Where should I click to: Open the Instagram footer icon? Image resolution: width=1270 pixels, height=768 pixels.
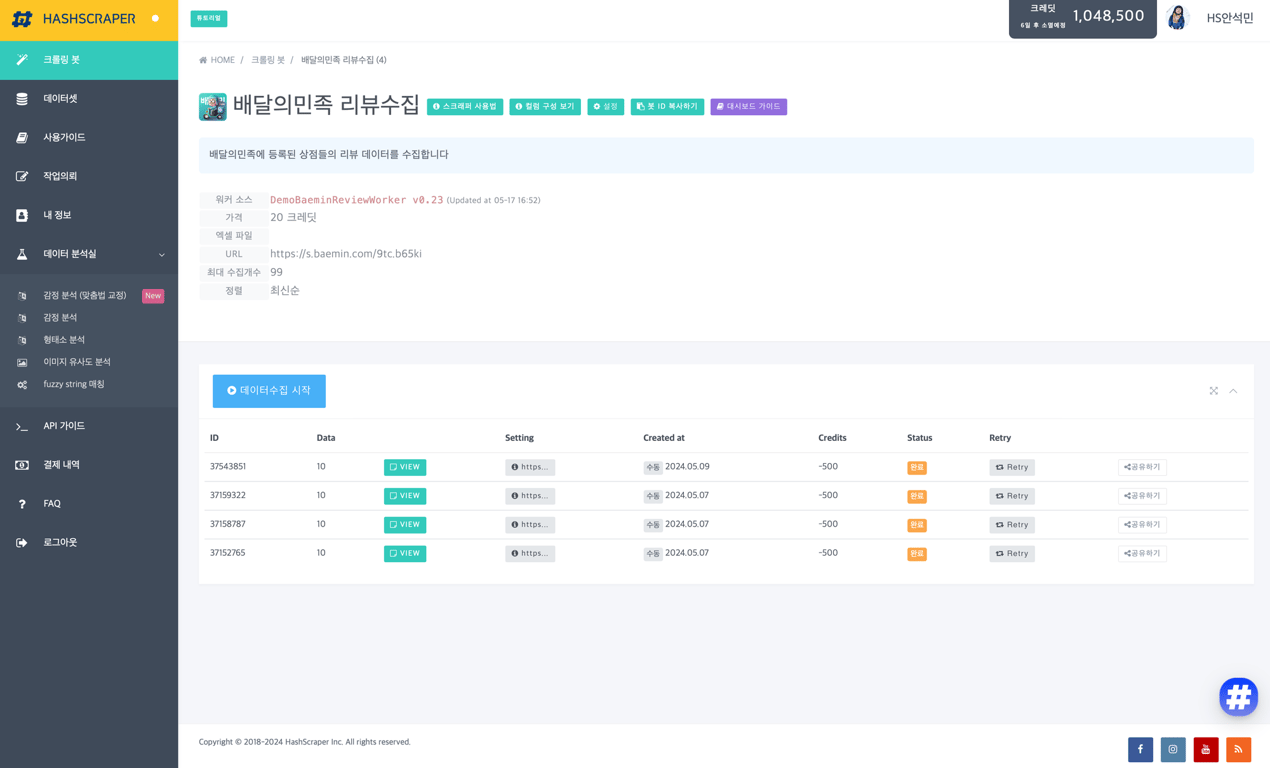(1173, 750)
